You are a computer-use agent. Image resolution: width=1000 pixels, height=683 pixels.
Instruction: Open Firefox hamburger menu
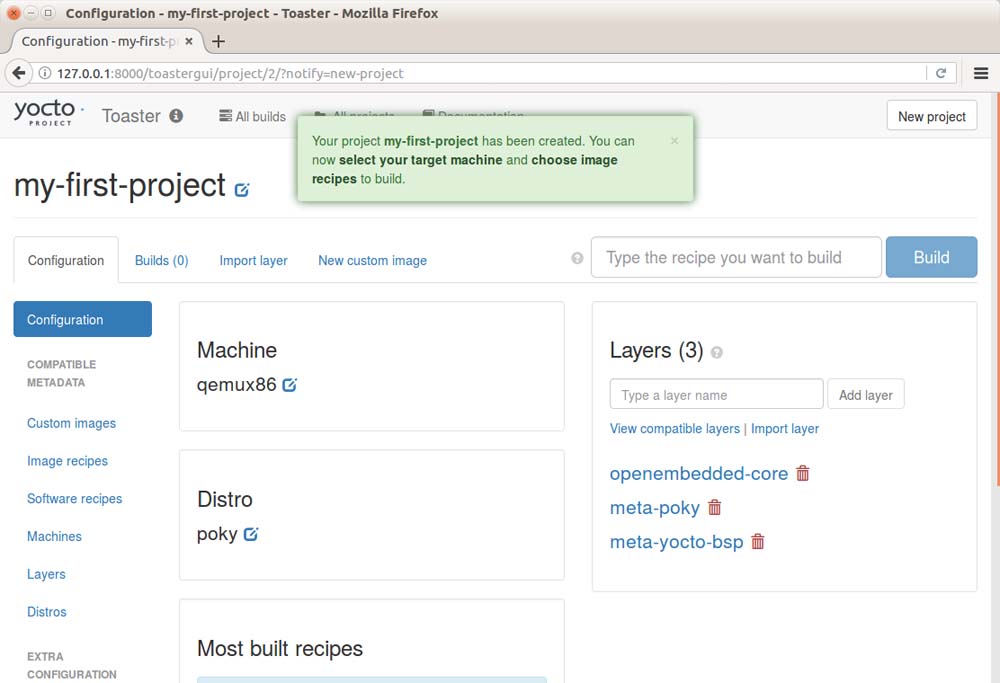(980, 73)
